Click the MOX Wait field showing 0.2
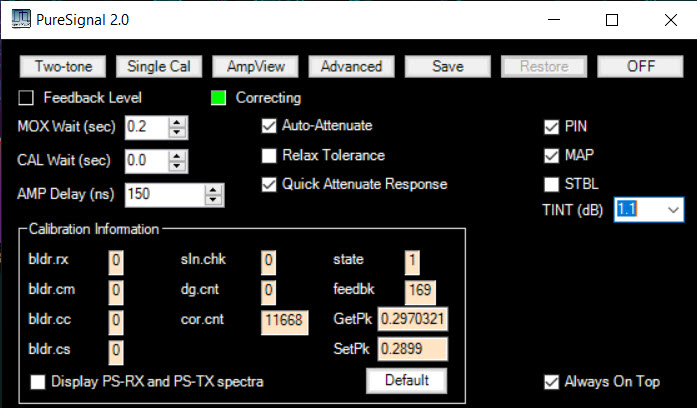The height and width of the screenshot is (408, 697). point(147,127)
